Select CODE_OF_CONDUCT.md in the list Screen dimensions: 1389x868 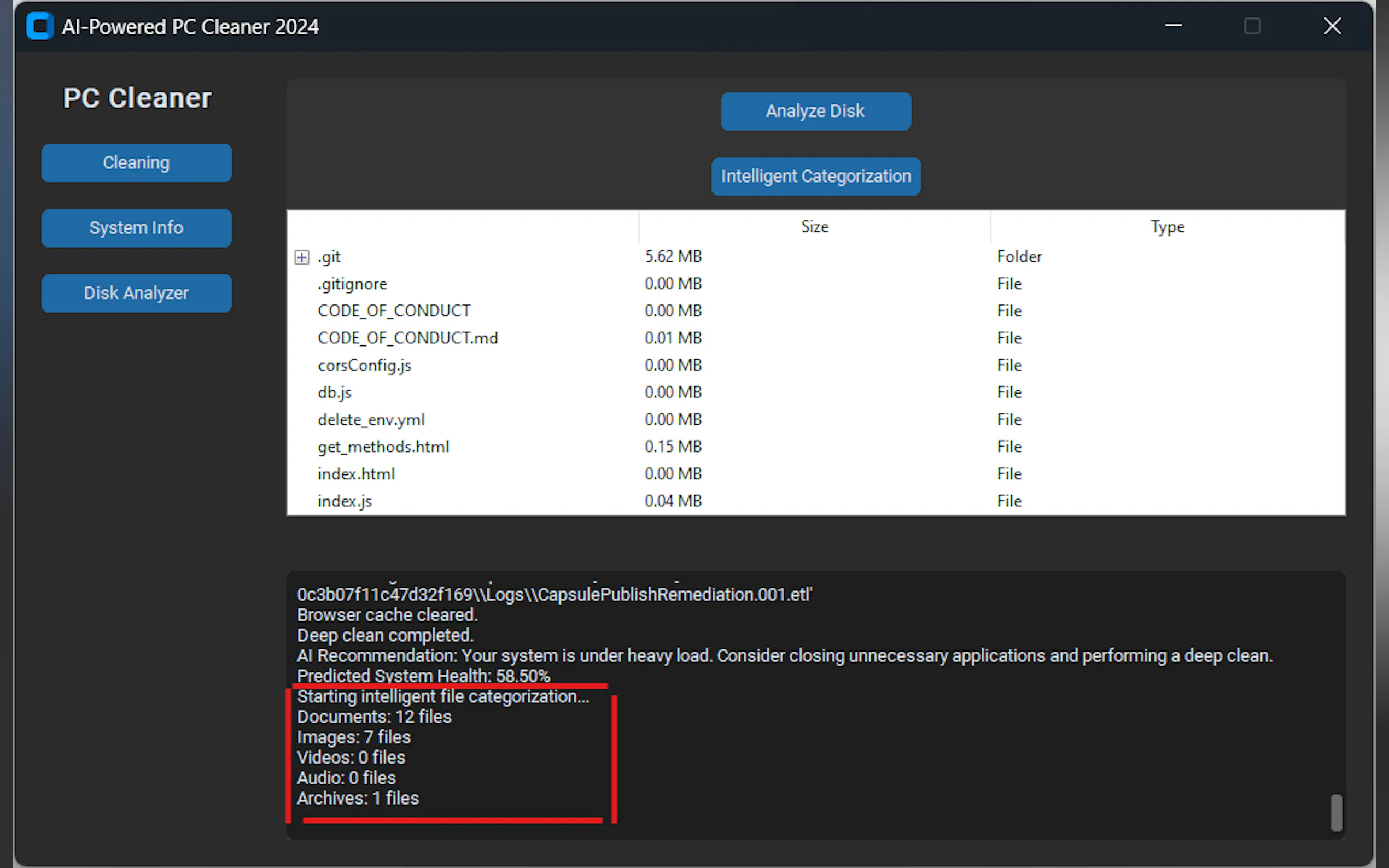408,338
